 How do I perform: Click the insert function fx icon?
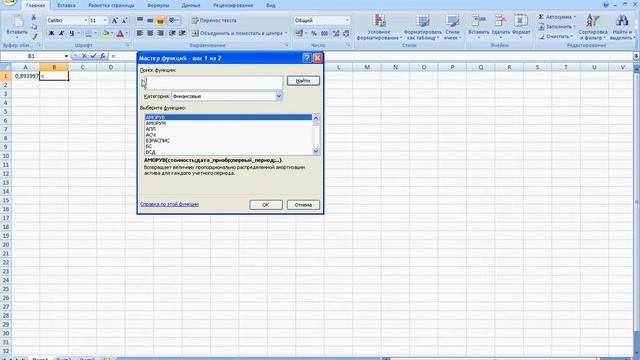click(103, 56)
